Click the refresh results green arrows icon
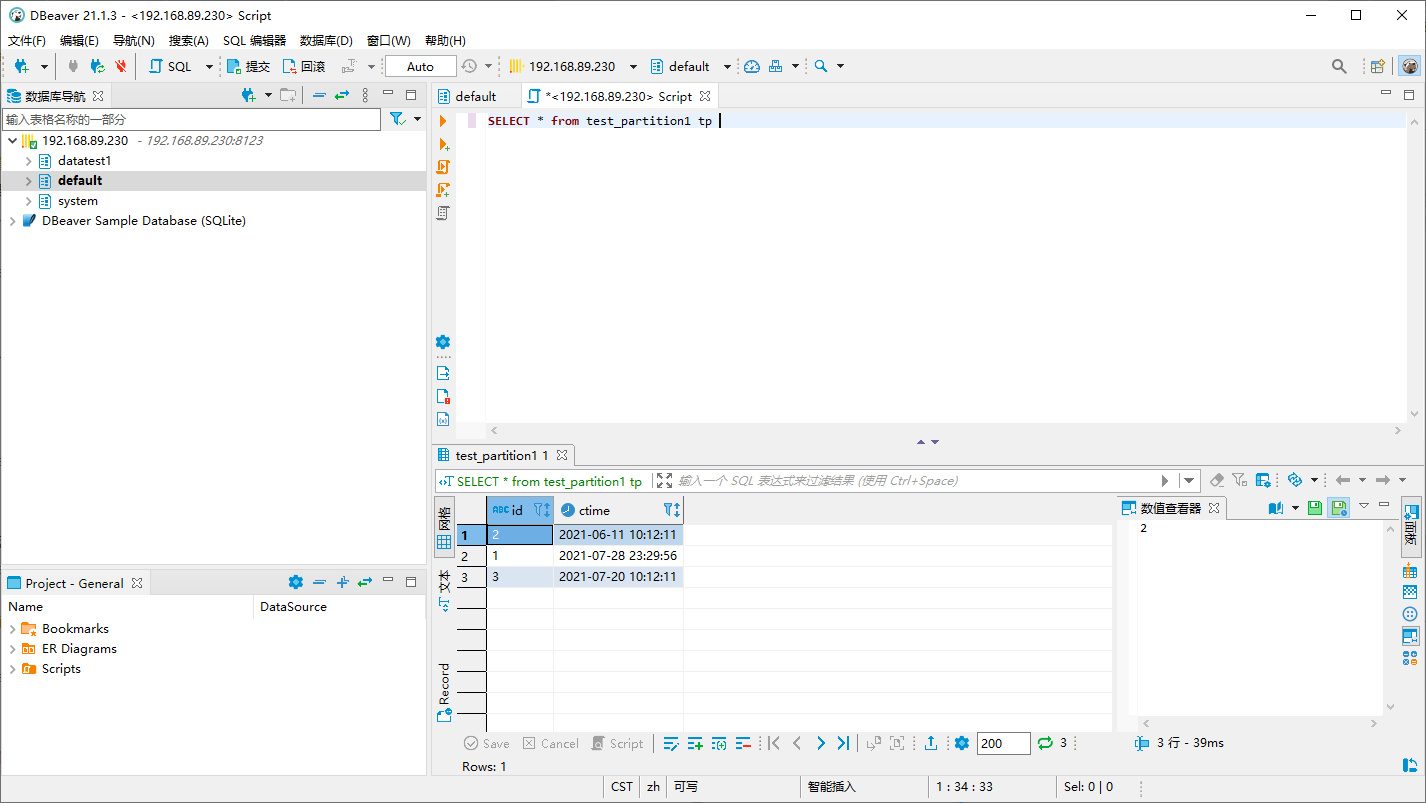The image size is (1426, 803). pyautogui.click(x=1045, y=743)
